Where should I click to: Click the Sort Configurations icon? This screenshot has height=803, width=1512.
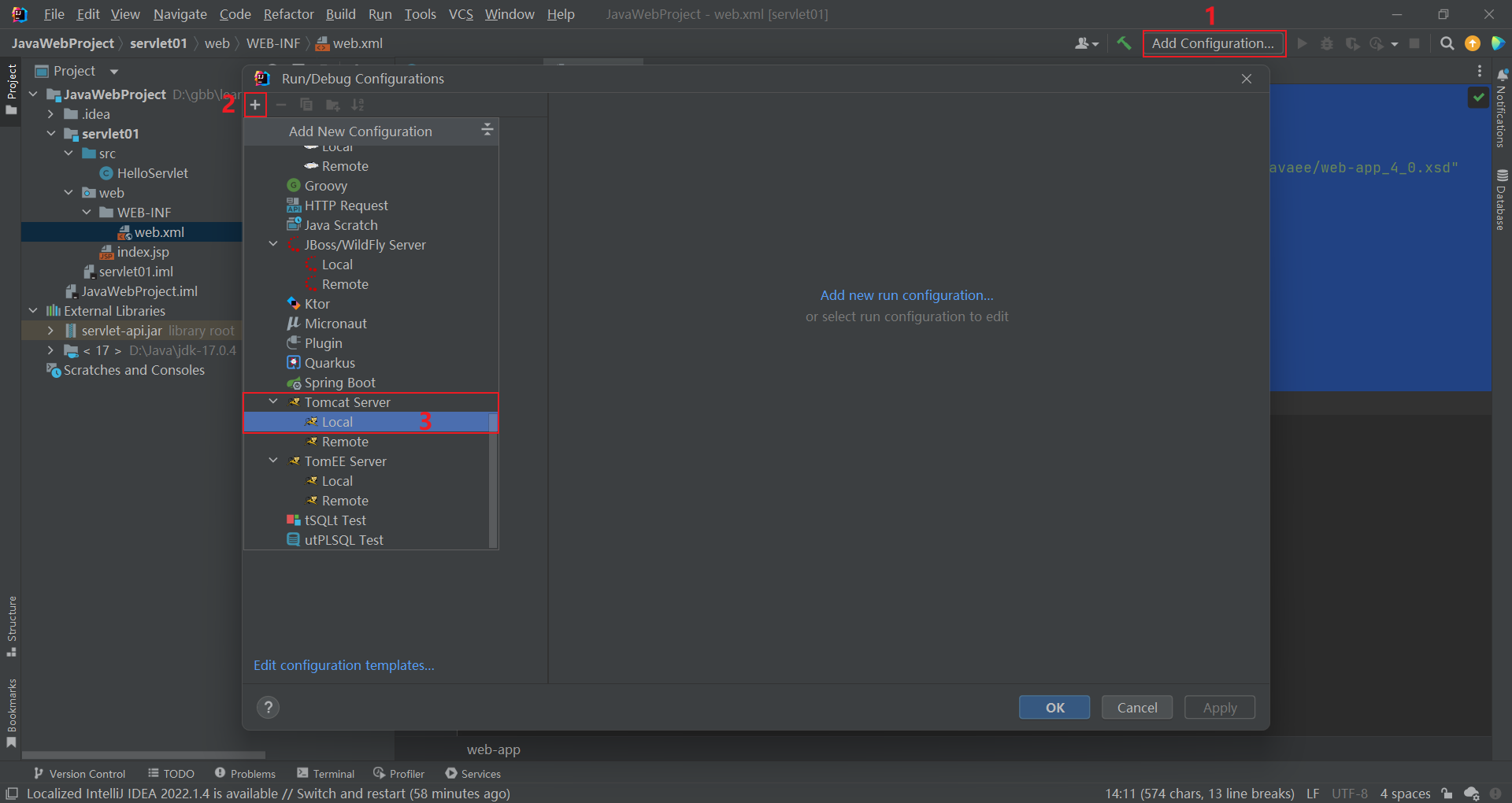click(x=358, y=105)
